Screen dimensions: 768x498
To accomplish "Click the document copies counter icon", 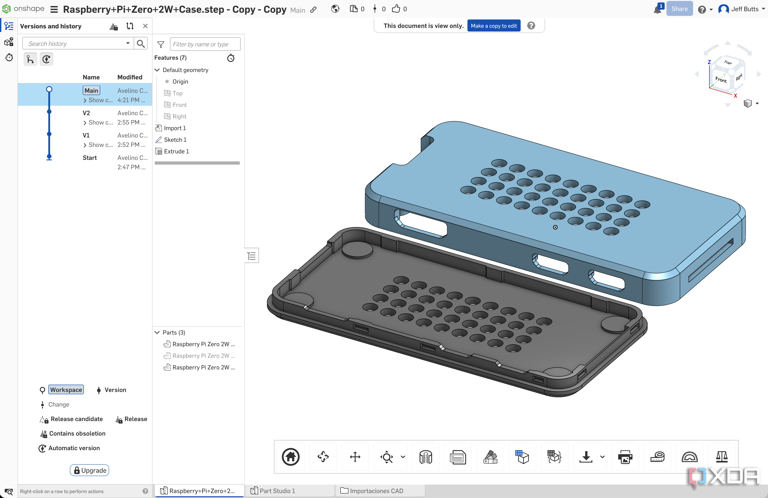I will pyautogui.click(x=354, y=9).
